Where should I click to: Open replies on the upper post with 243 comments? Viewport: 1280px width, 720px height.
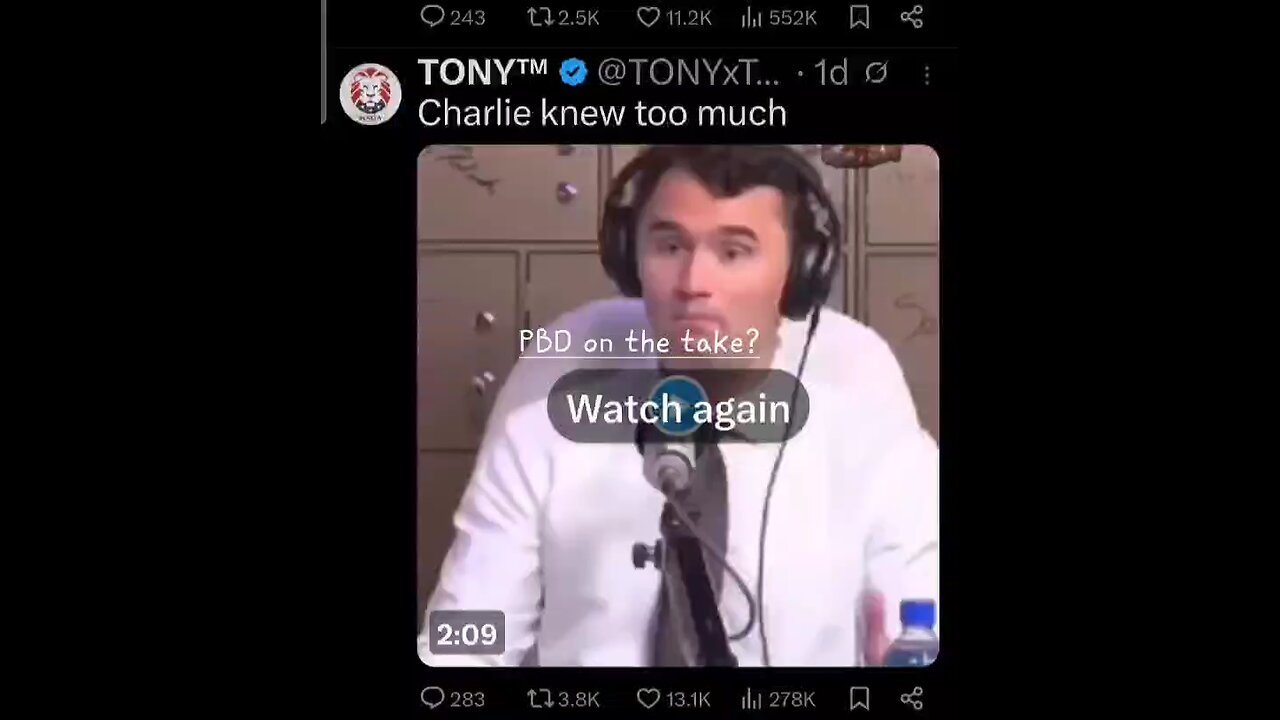coord(452,17)
